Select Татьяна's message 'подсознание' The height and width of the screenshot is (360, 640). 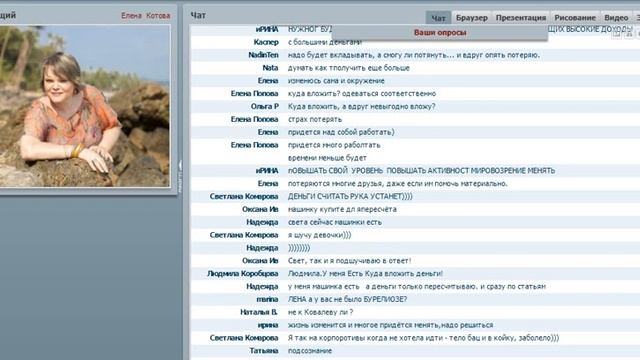point(310,351)
